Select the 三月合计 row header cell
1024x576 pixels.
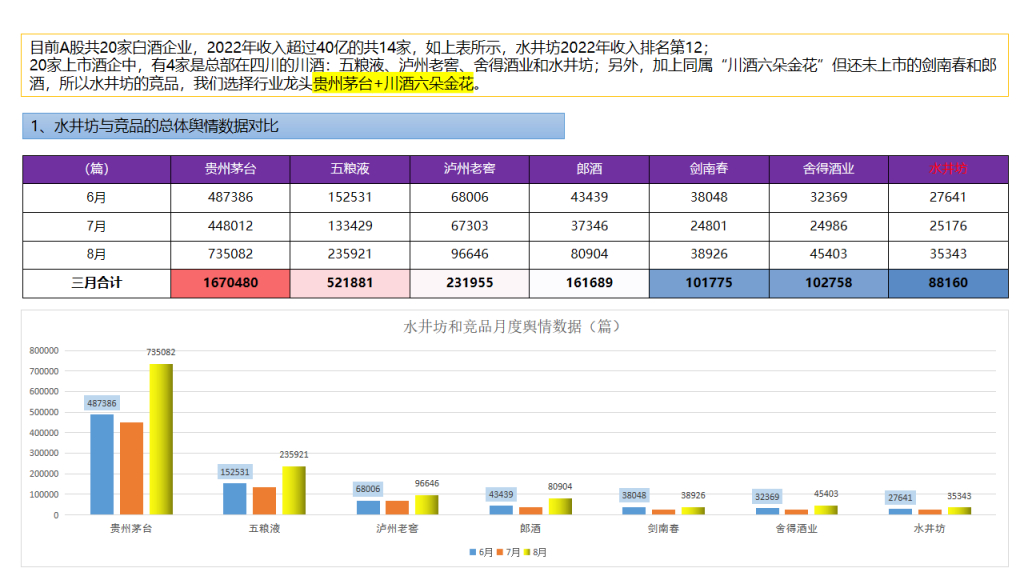coord(96,283)
